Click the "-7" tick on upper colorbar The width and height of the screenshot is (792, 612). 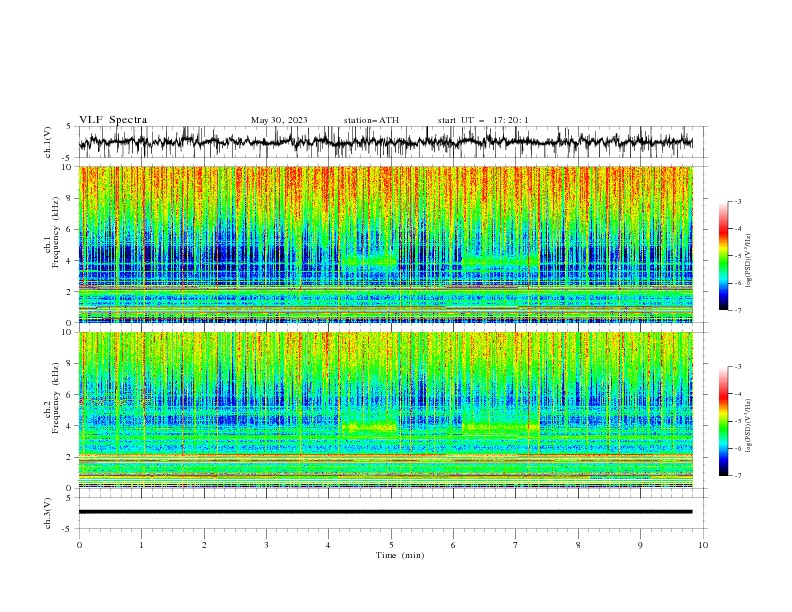[x=738, y=310]
